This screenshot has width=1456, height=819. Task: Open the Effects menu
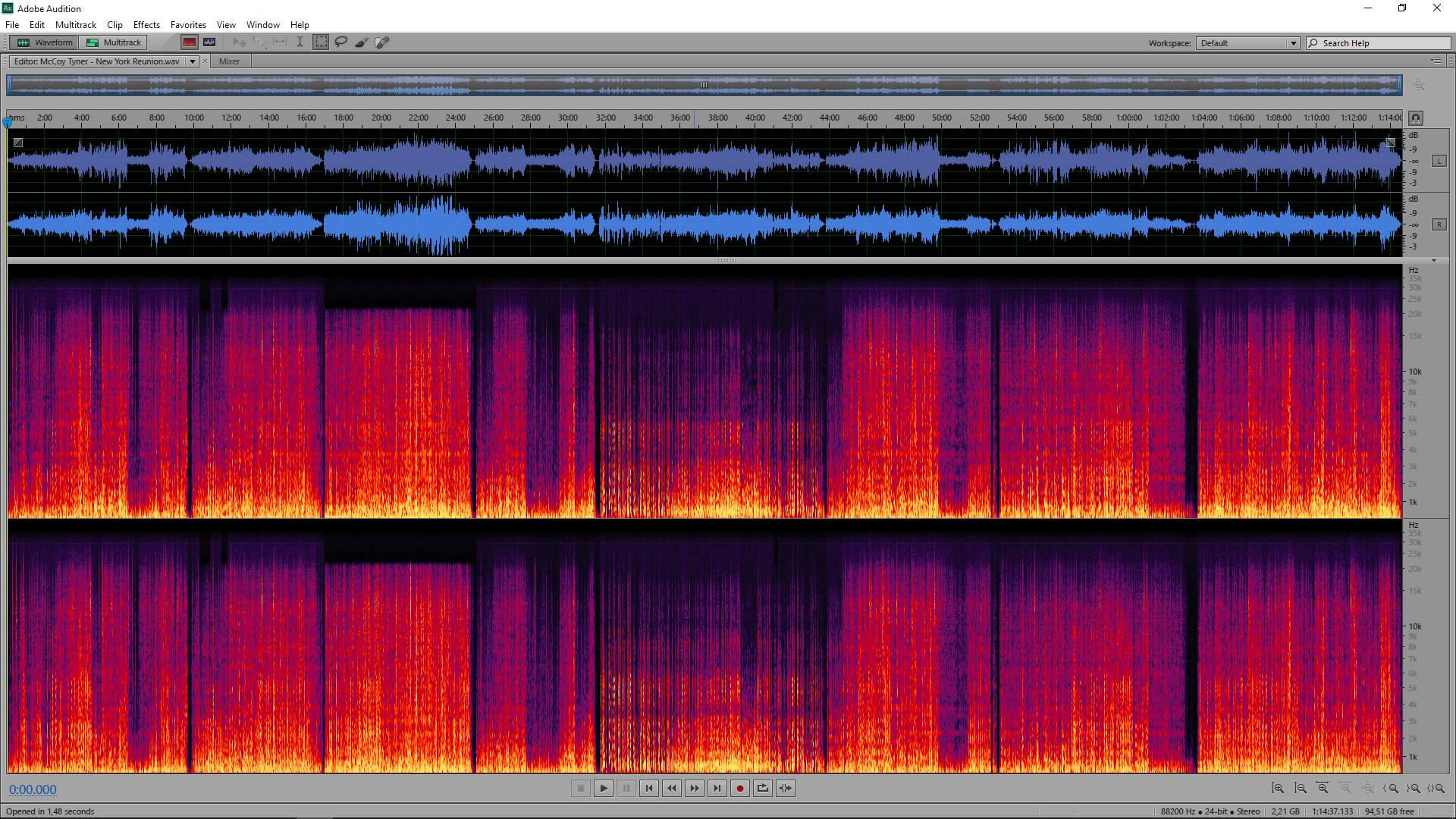(x=146, y=25)
